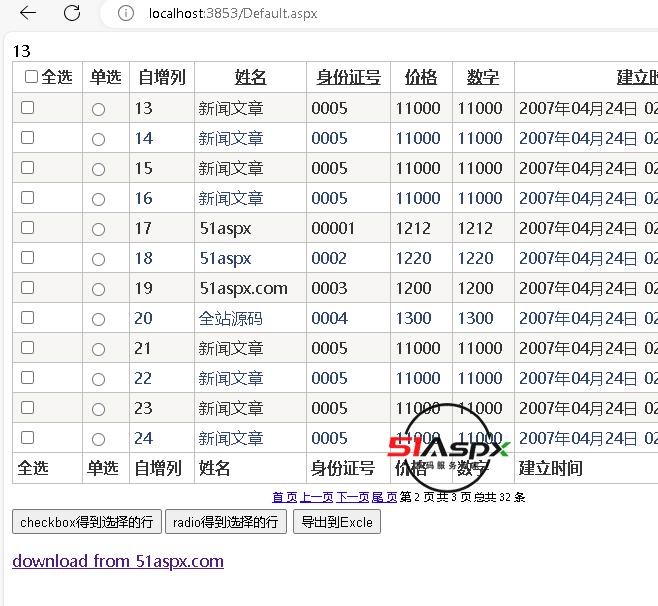This screenshot has height=606, width=658.
Task: Click the browser back arrow
Action: [x=28, y=13]
